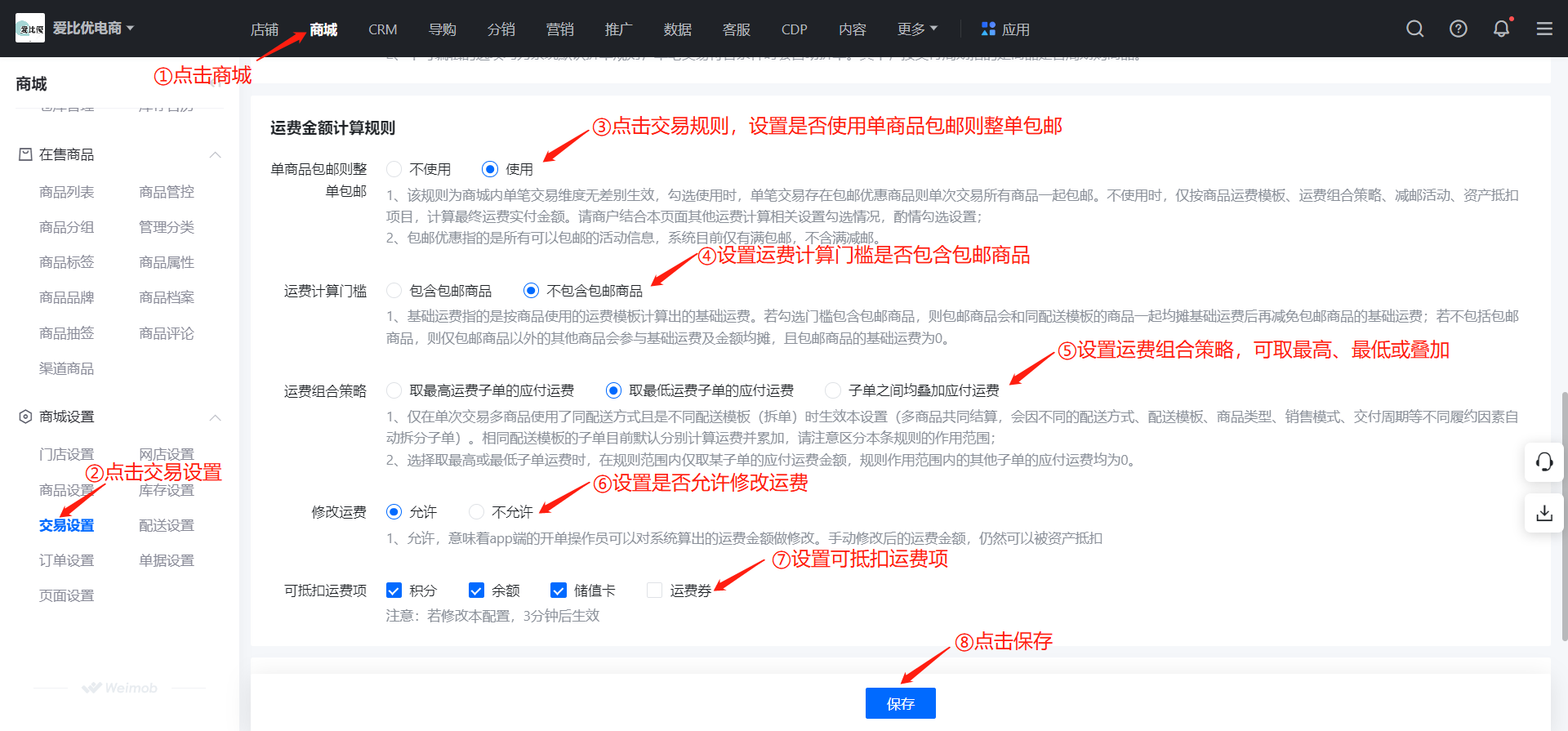Select 不包含包邮商品 radio option

[x=532, y=291]
